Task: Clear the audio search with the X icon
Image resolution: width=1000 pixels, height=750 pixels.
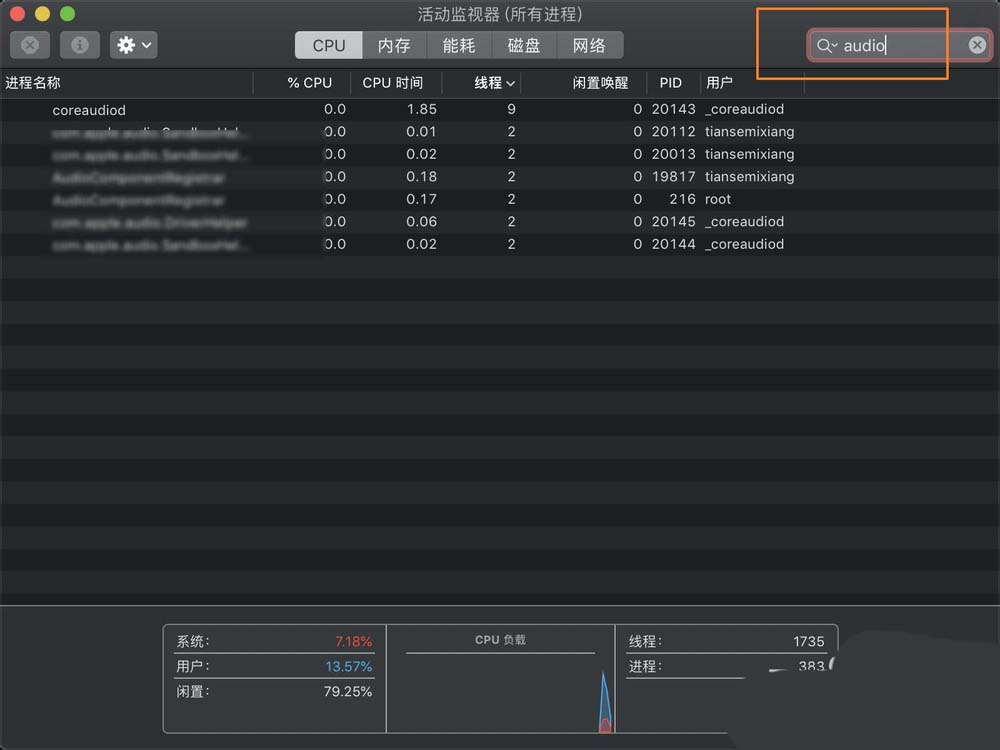Action: click(x=977, y=45)
